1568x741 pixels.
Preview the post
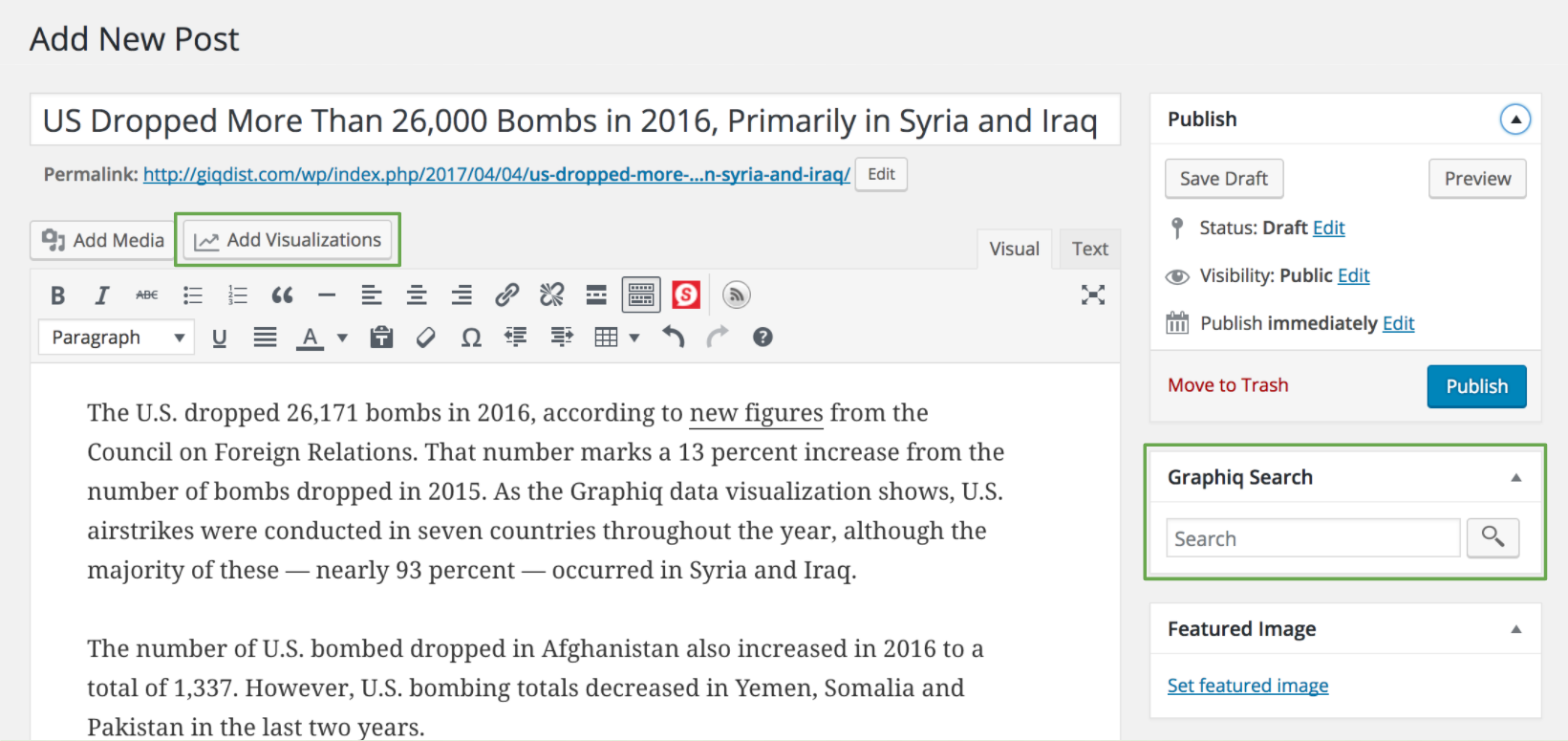point(1477,179)
